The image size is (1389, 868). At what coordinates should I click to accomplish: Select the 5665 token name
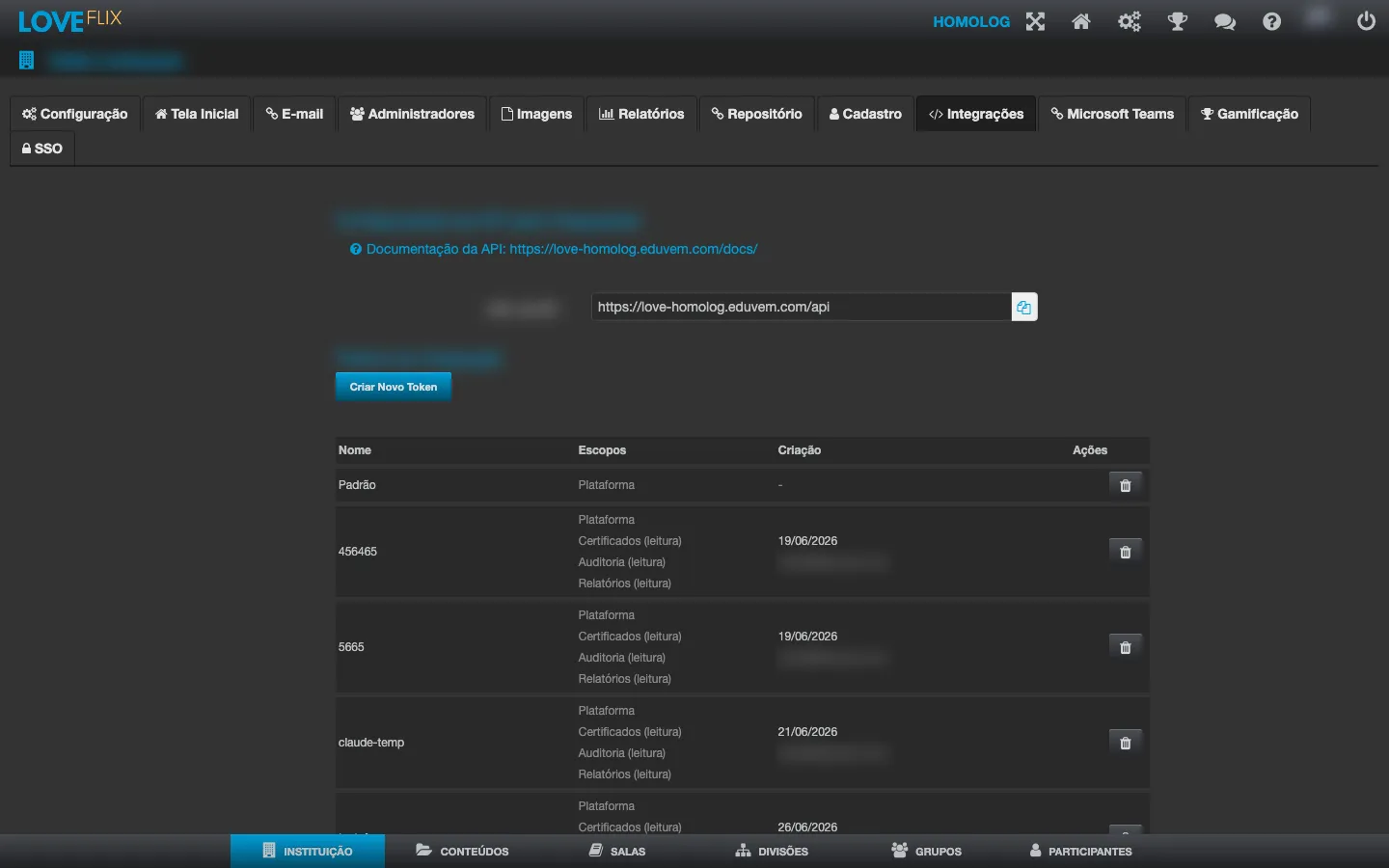[351, 647]
